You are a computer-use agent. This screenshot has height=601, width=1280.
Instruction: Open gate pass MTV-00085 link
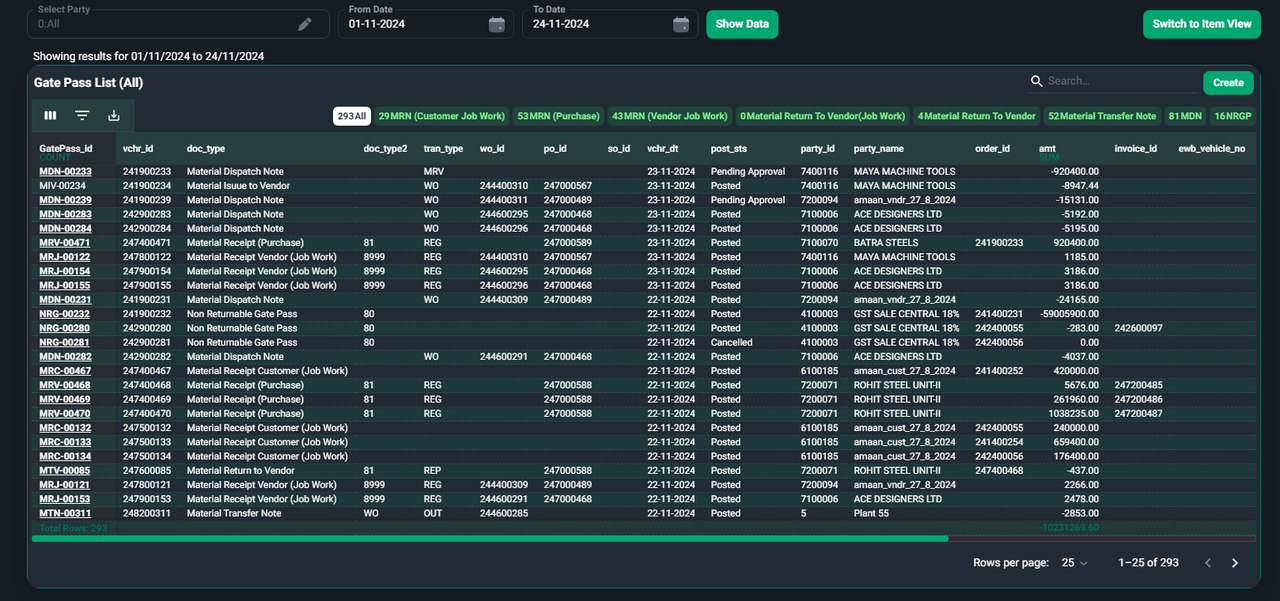pyautogui.click(x=65, y=470)
